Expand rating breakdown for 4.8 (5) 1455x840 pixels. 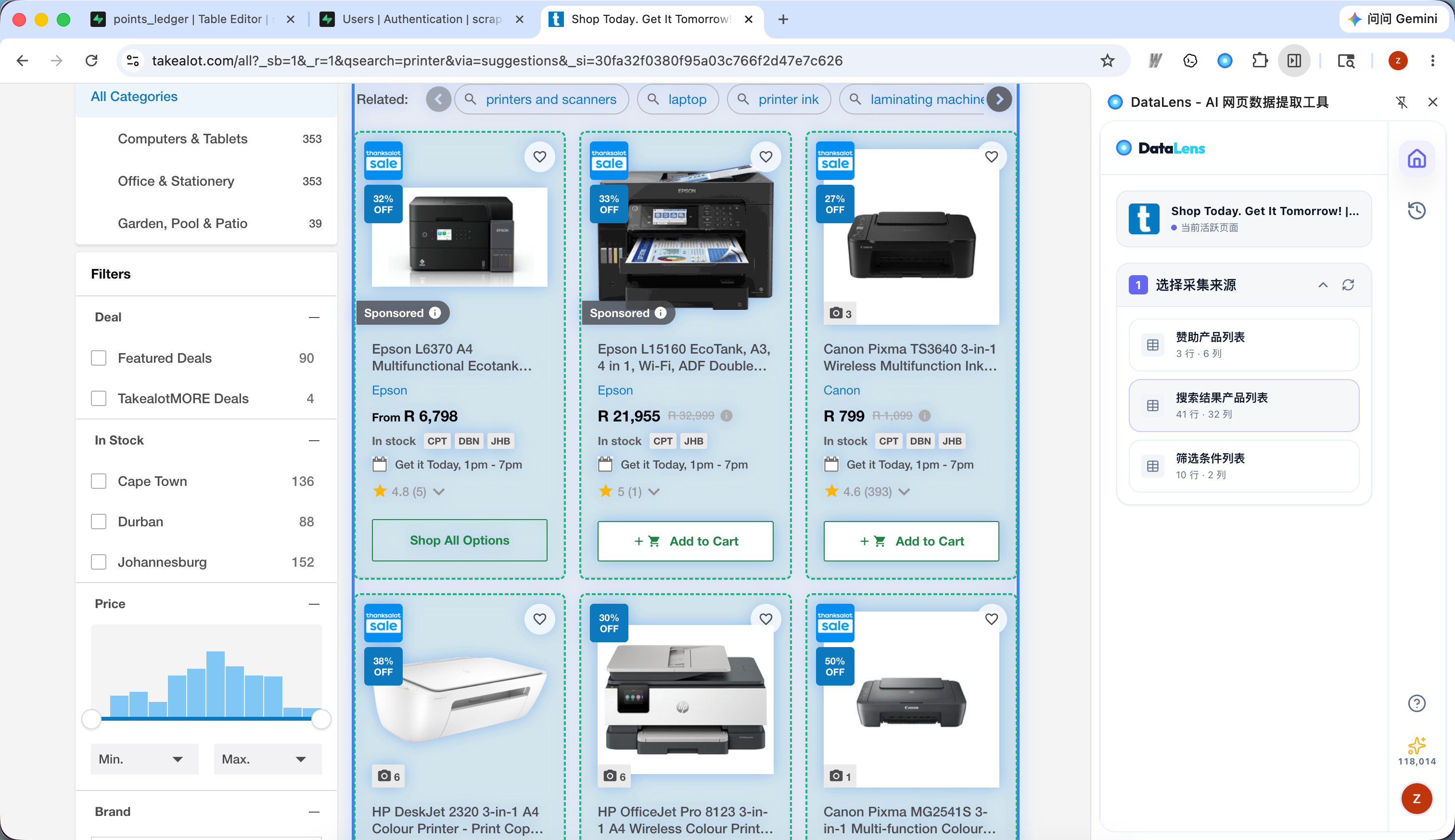coord(438,492)
